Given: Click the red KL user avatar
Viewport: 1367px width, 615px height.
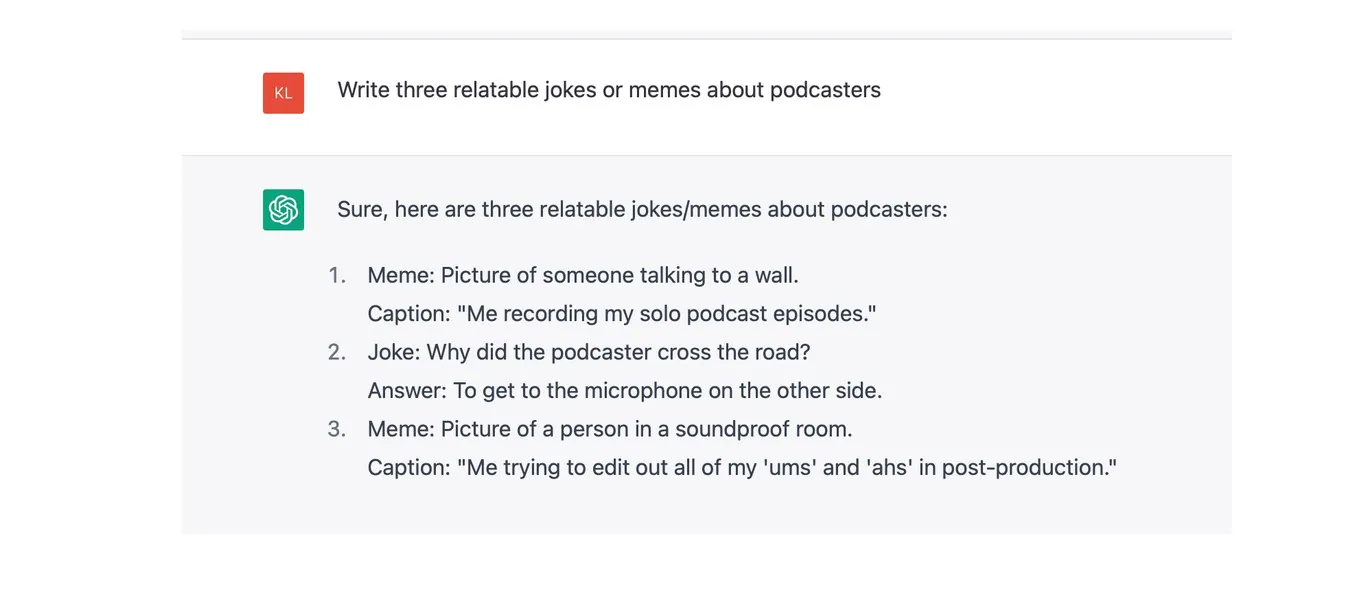Looking at the screenshot, I should tap(283, 93).
